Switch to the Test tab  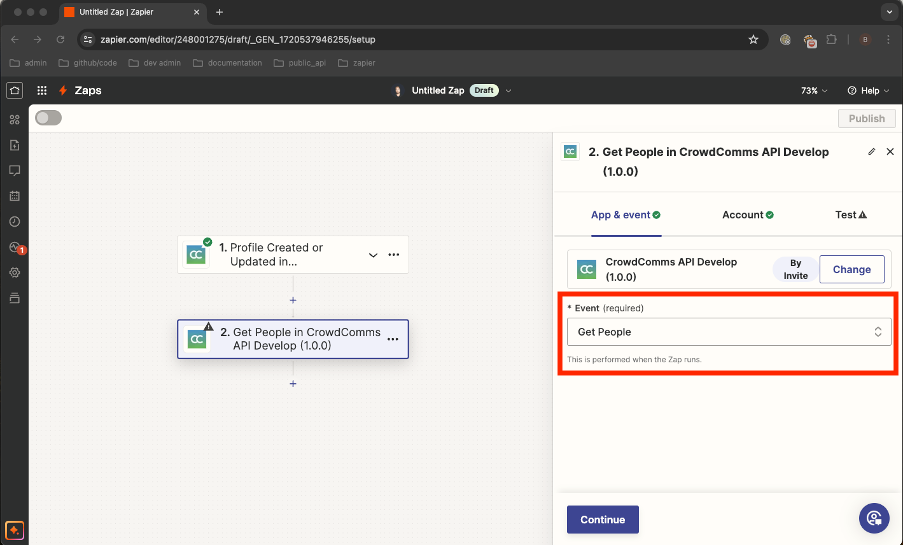[850, 215]
